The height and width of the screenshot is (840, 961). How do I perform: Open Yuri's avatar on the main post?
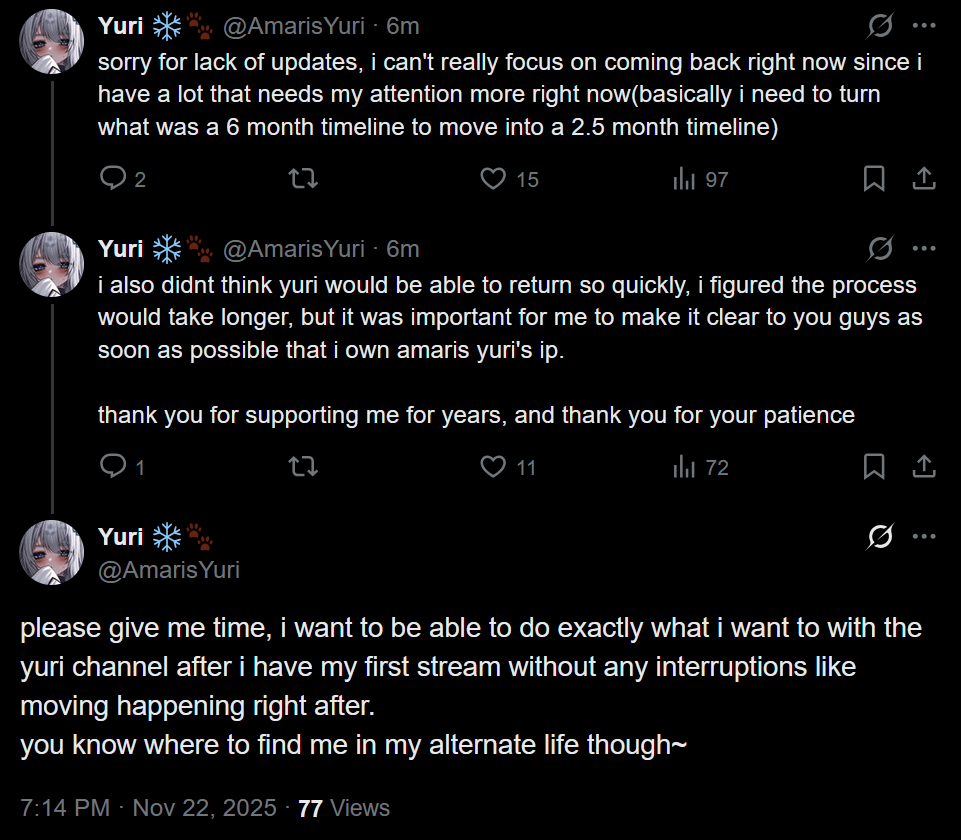(52, 552)
